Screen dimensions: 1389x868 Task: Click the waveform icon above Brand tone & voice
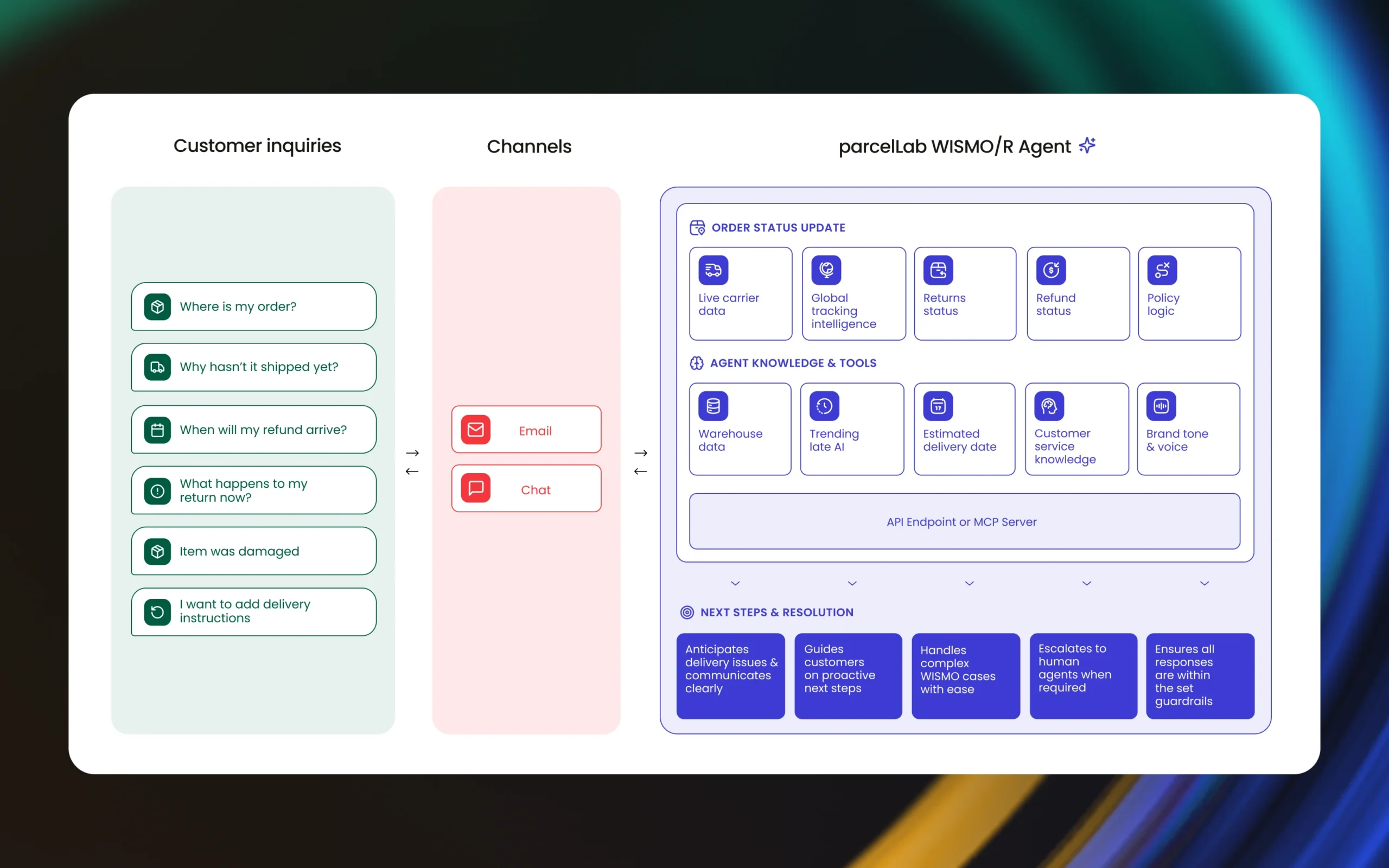[x=1161, y=406]
